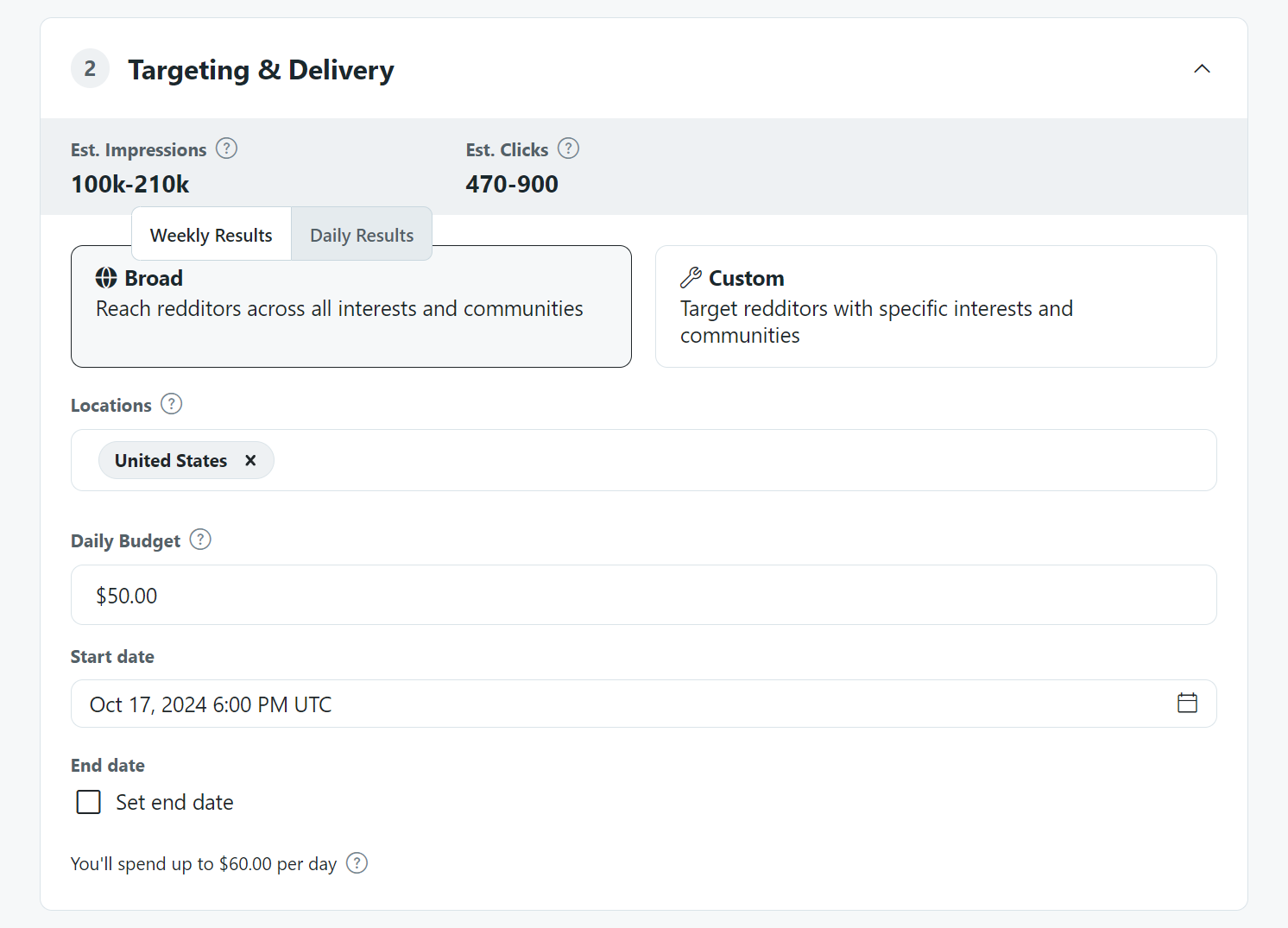Screen dimensions: 1288x928
Task: Select the Broad targeting card
Action: pos(351,306)
